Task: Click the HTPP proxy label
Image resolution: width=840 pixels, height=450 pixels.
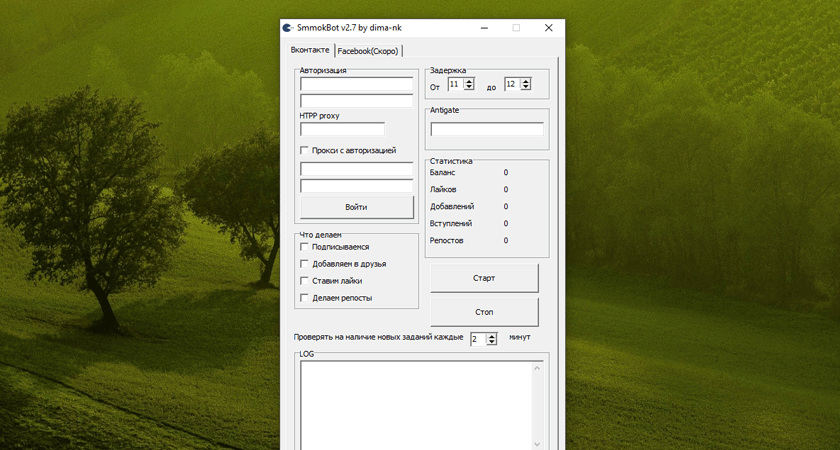Action: point(319,116)
